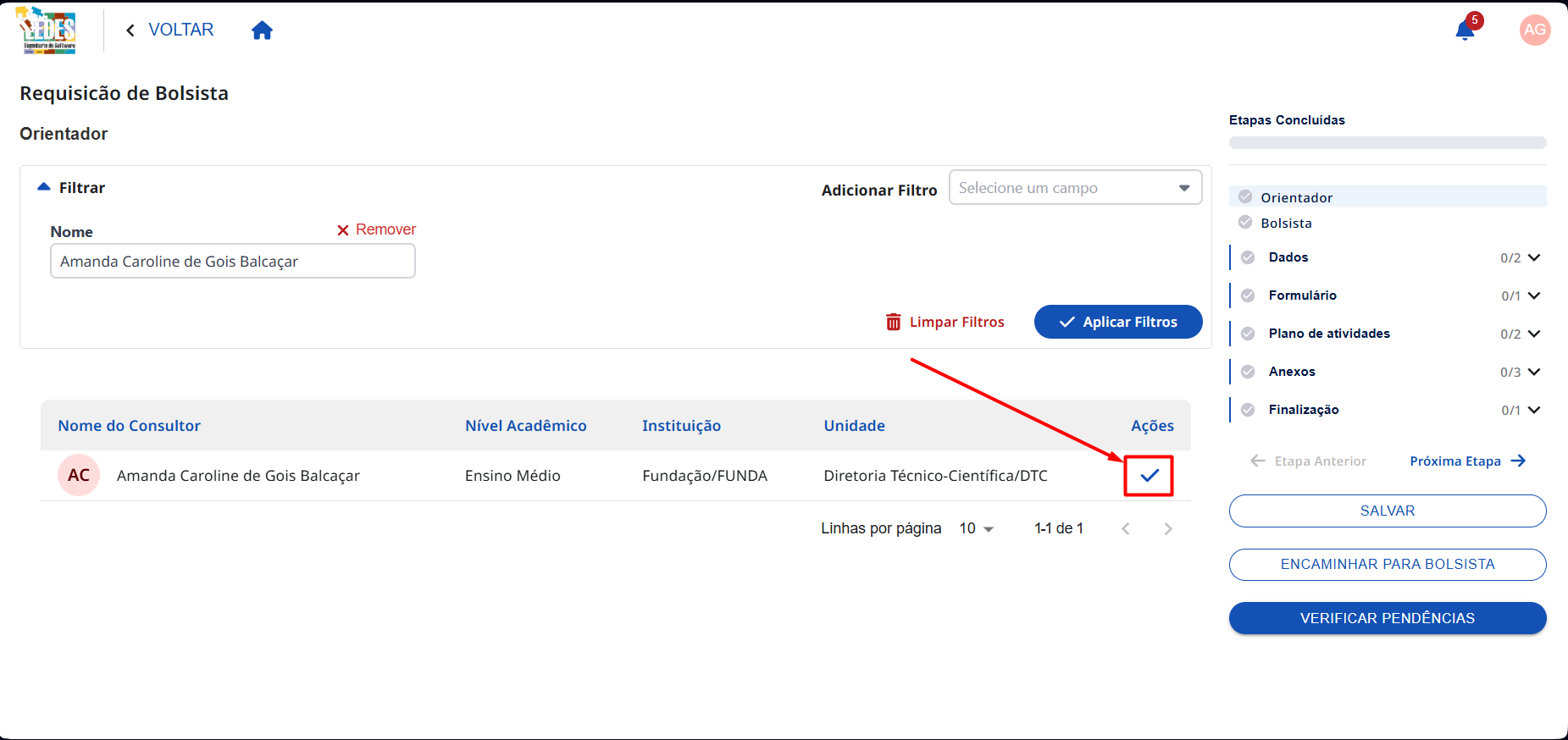The width and height of the screenshot is (1568, 740).
Task: Go to home via house icon
Action: click(x=263, y=30)
